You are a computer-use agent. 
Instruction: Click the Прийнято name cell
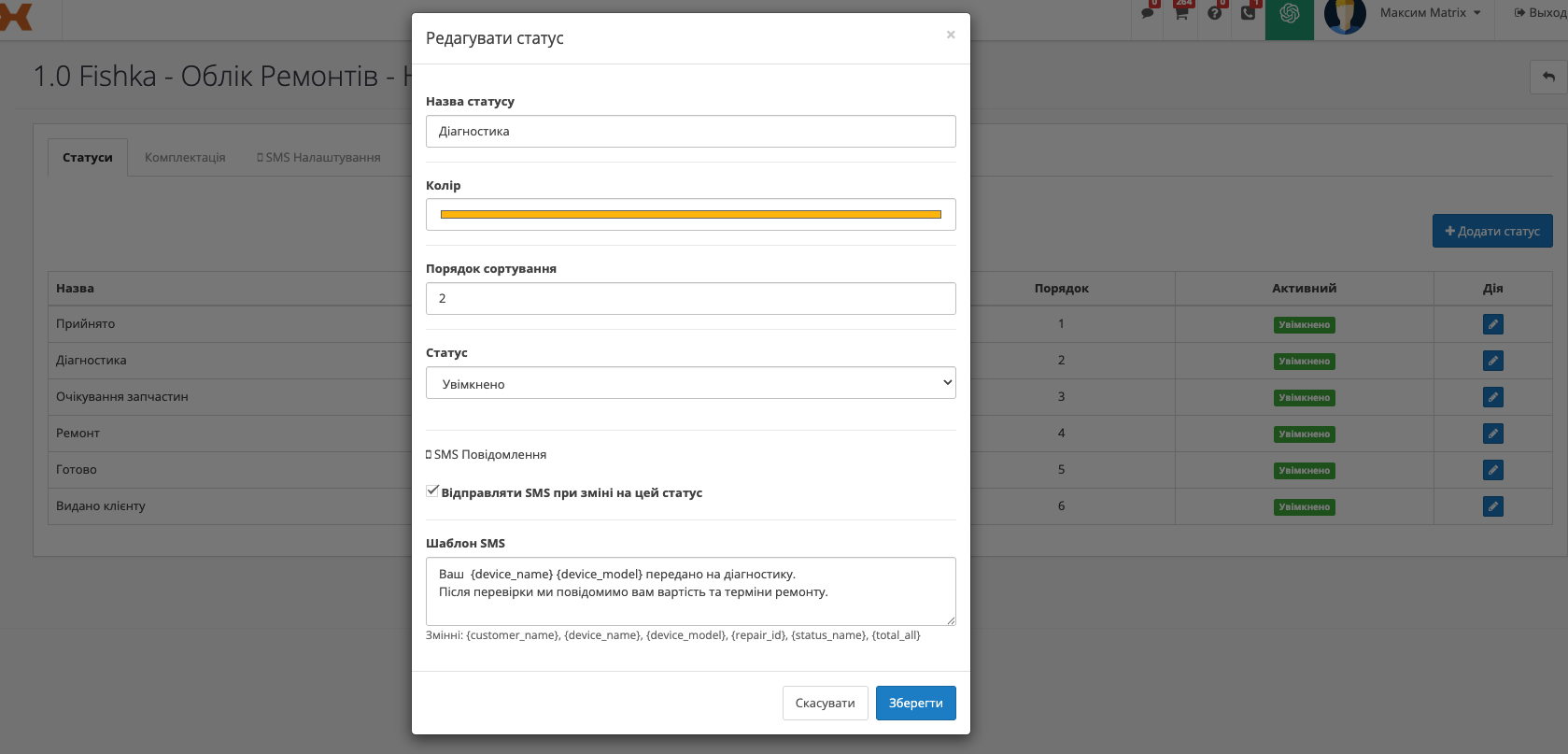point(86,324)
